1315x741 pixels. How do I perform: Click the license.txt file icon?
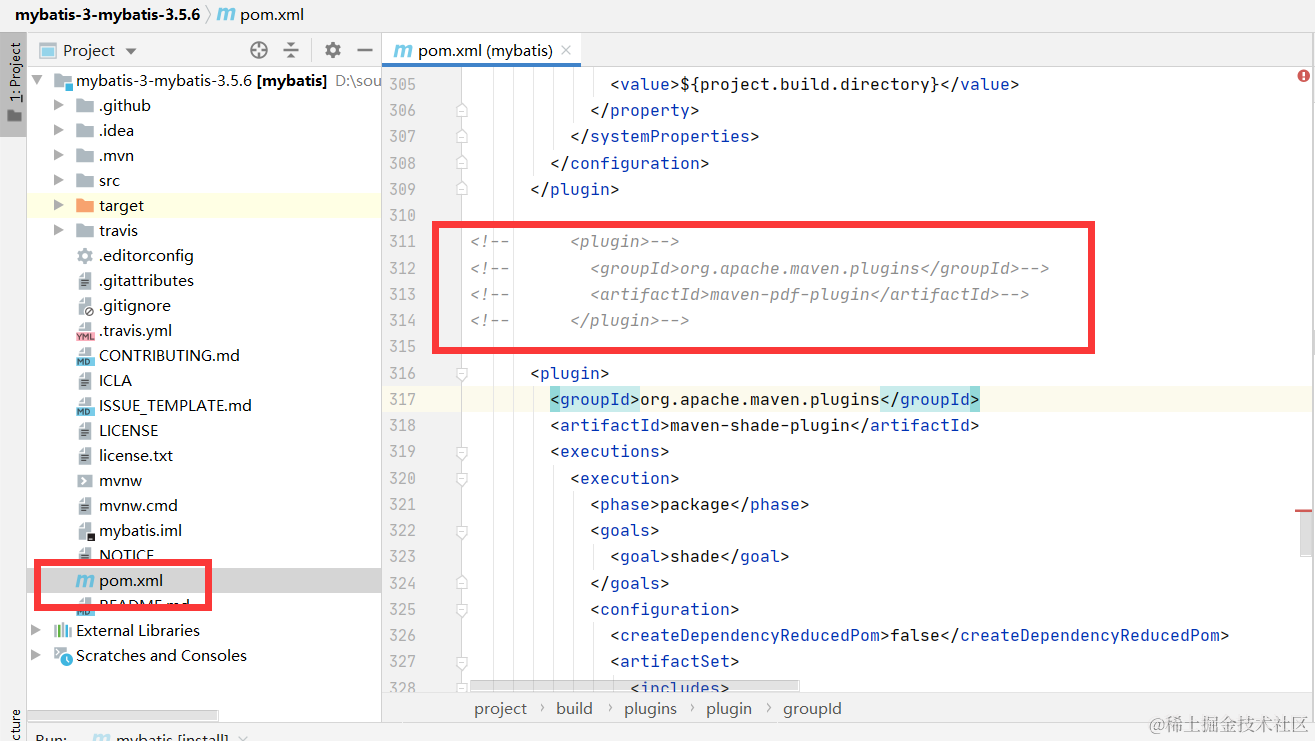coord(85,455)
